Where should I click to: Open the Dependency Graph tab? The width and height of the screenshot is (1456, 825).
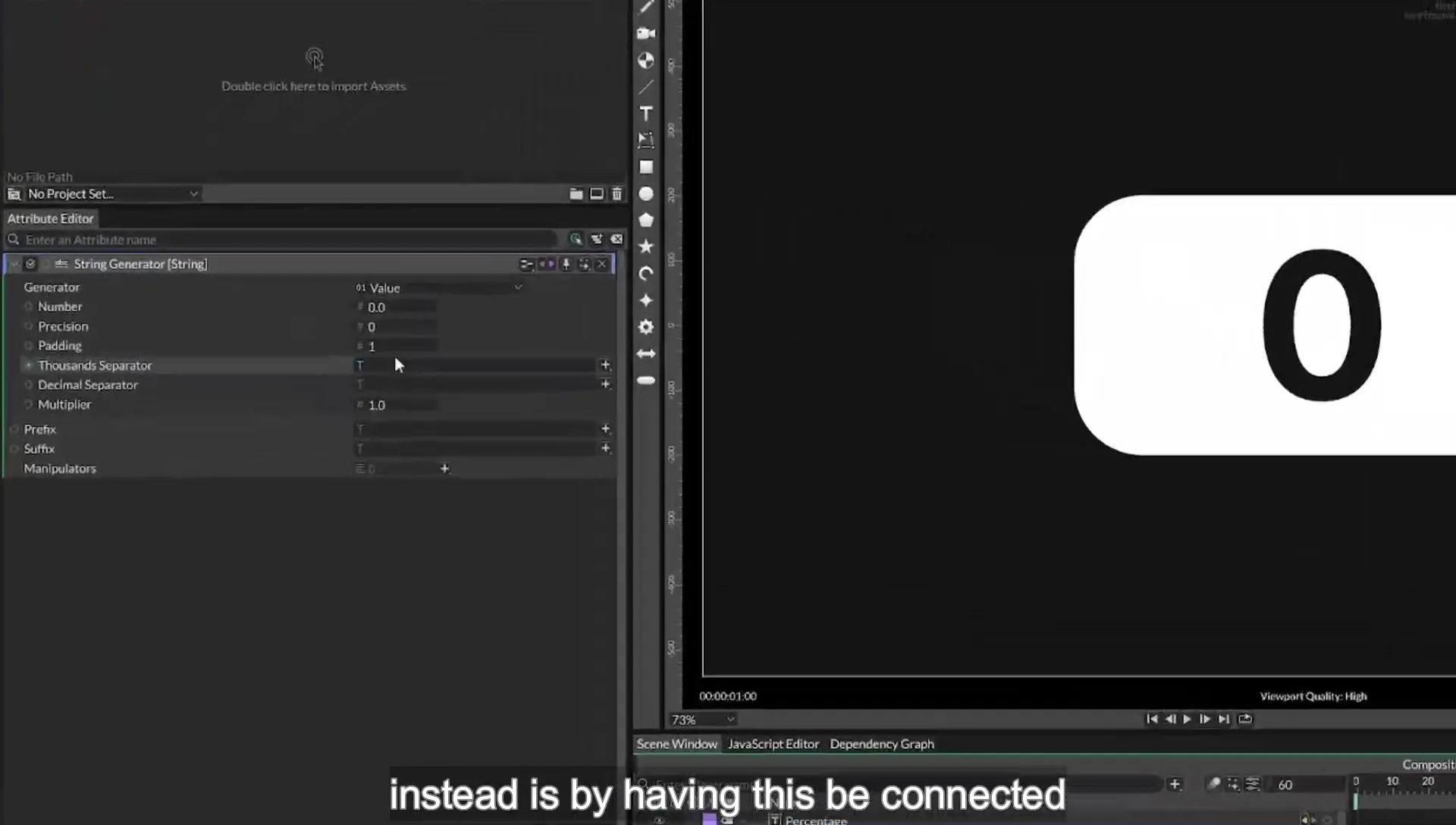click(882, 744)
